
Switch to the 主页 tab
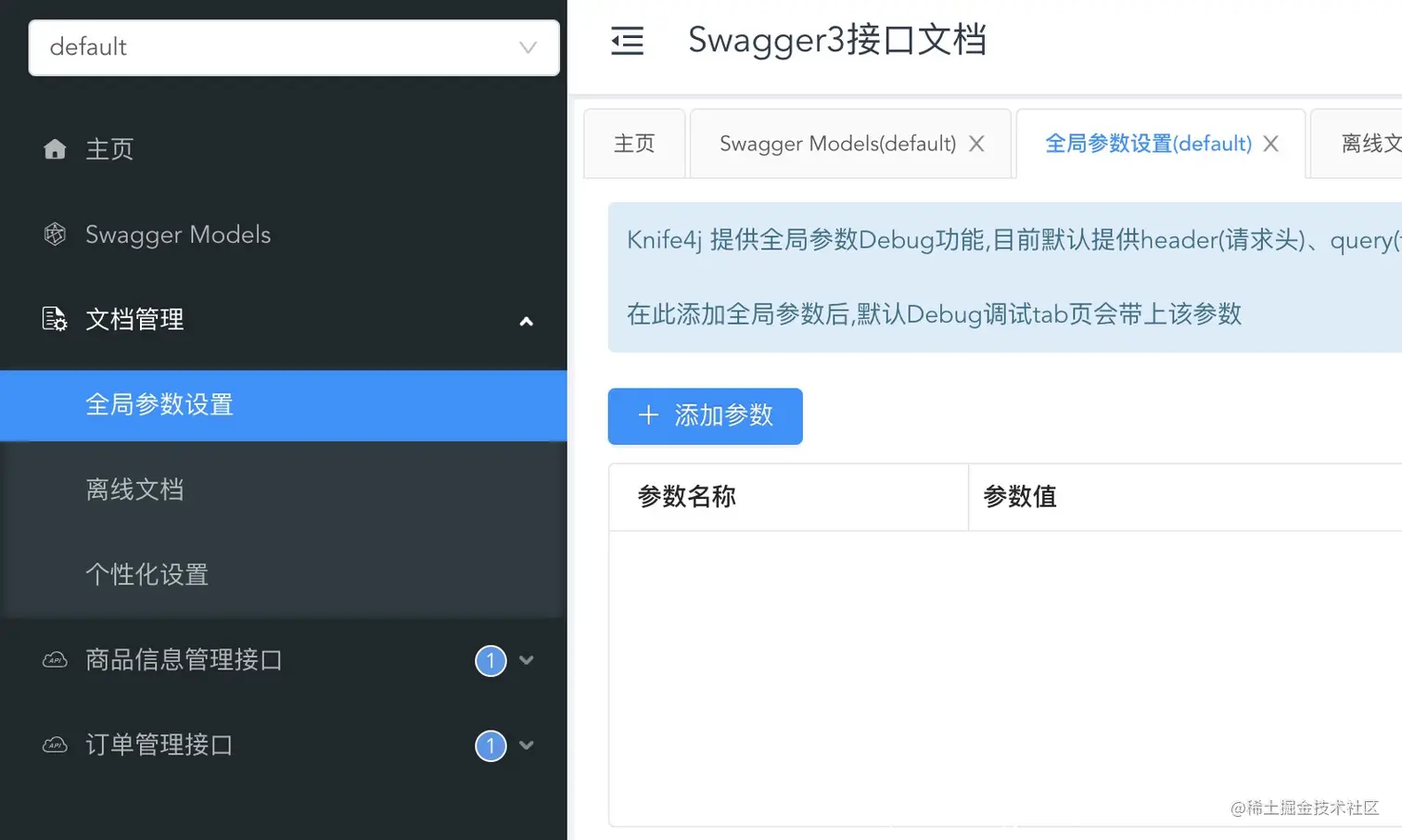(634, 144)
